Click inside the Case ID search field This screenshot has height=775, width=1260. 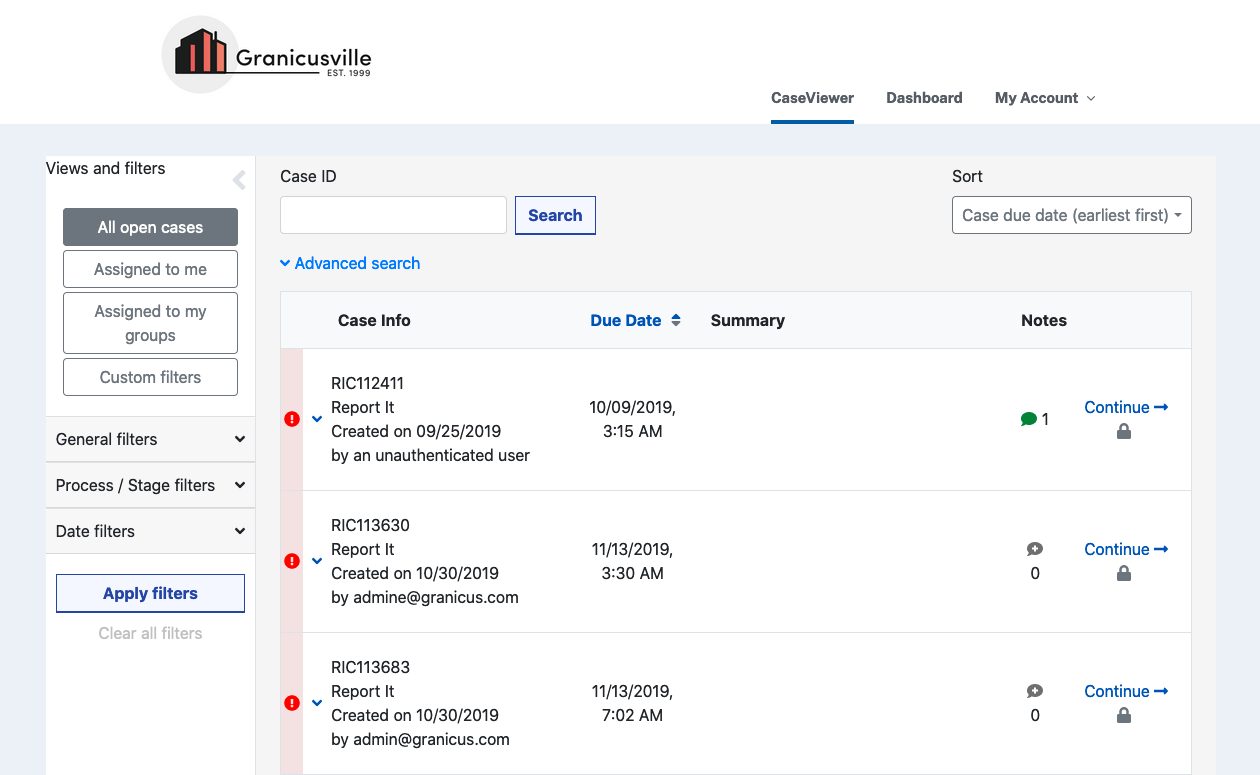pos(392,215)
